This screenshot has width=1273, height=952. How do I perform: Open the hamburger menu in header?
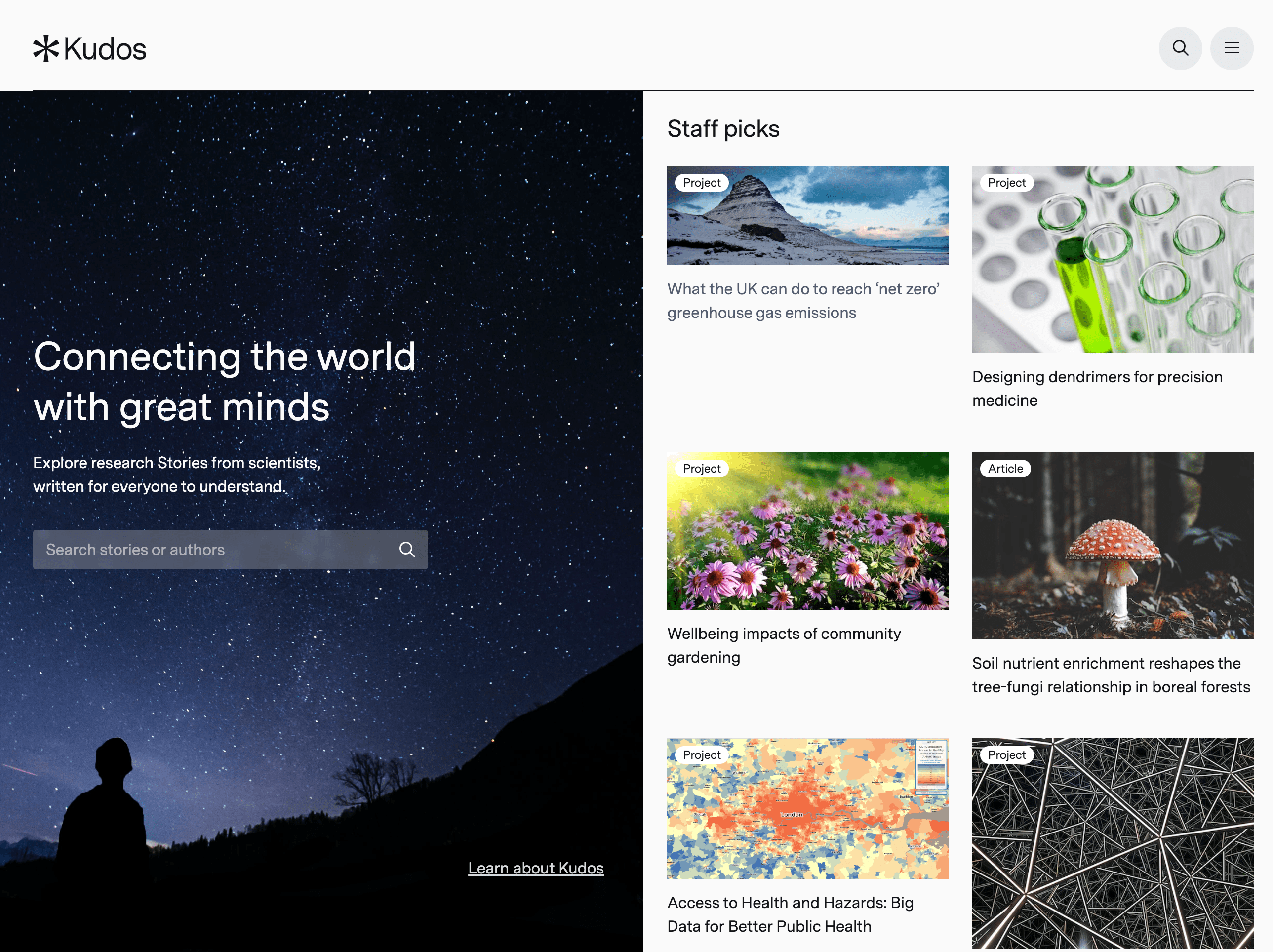click(1232, 48)
